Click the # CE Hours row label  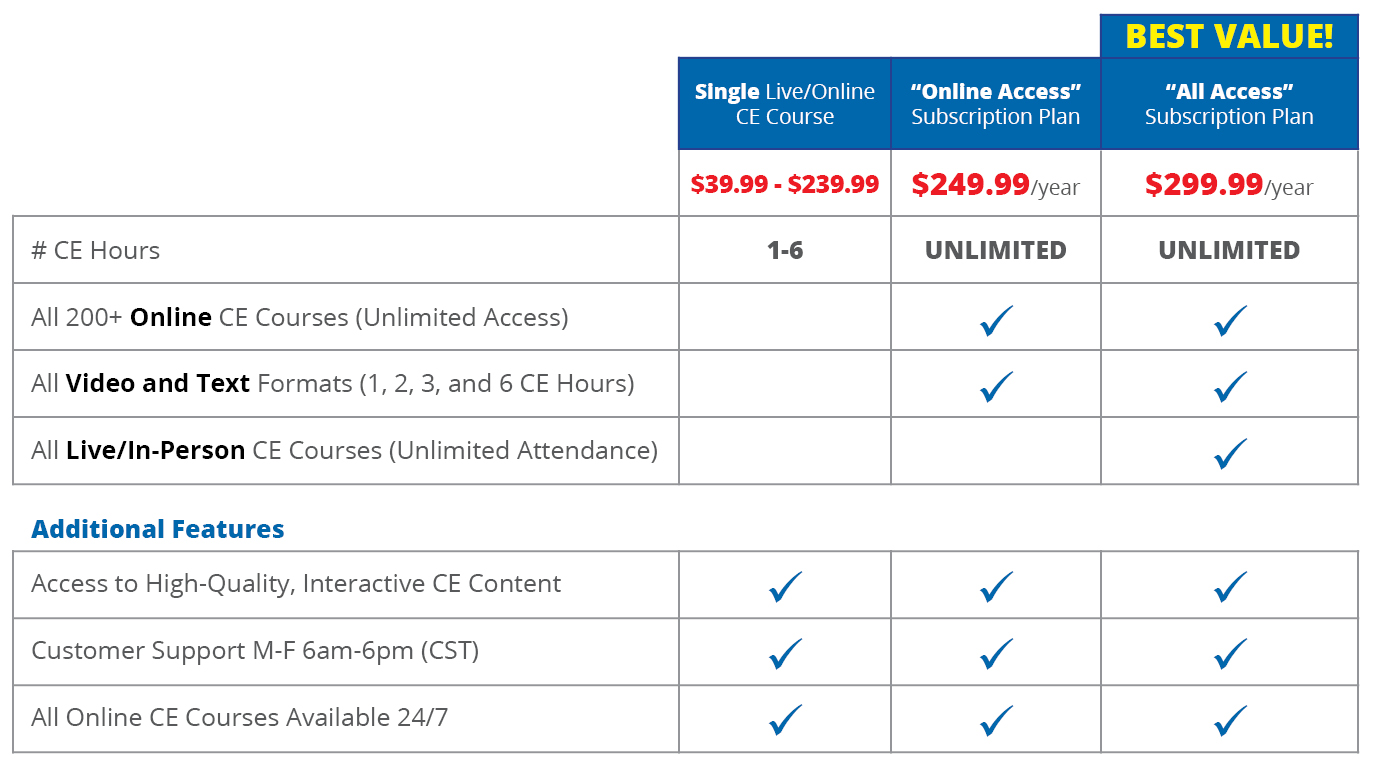click(96, 250)
